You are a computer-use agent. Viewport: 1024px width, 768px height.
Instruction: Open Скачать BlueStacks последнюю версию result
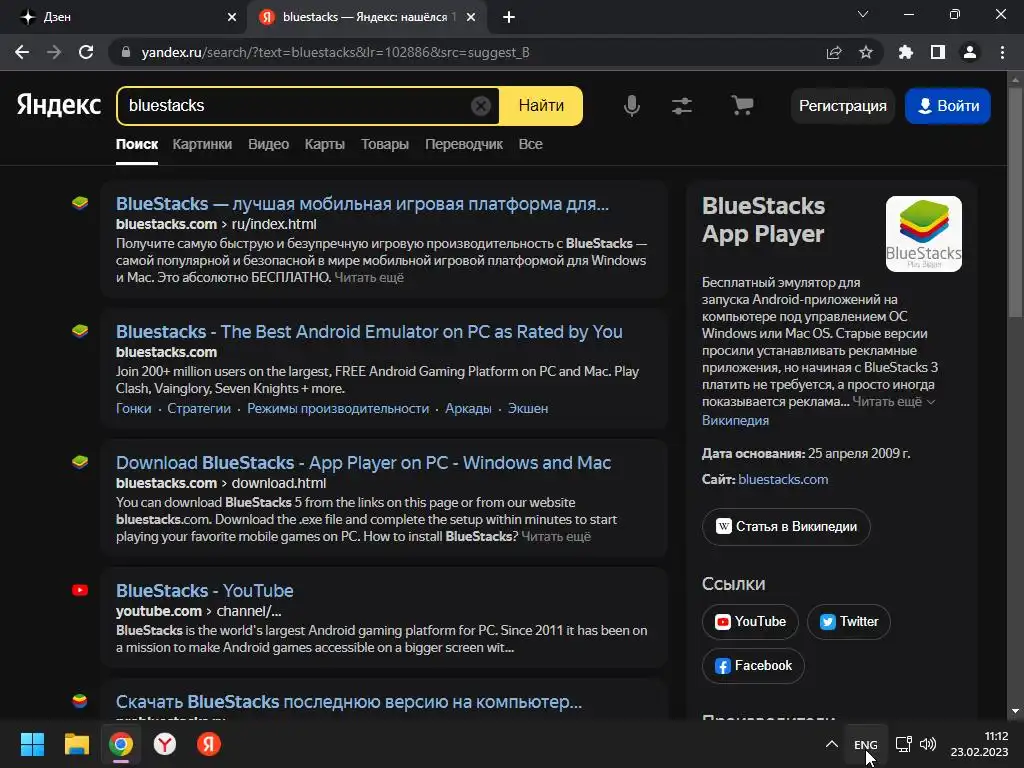pyautogui.click(x=349, y=702)
